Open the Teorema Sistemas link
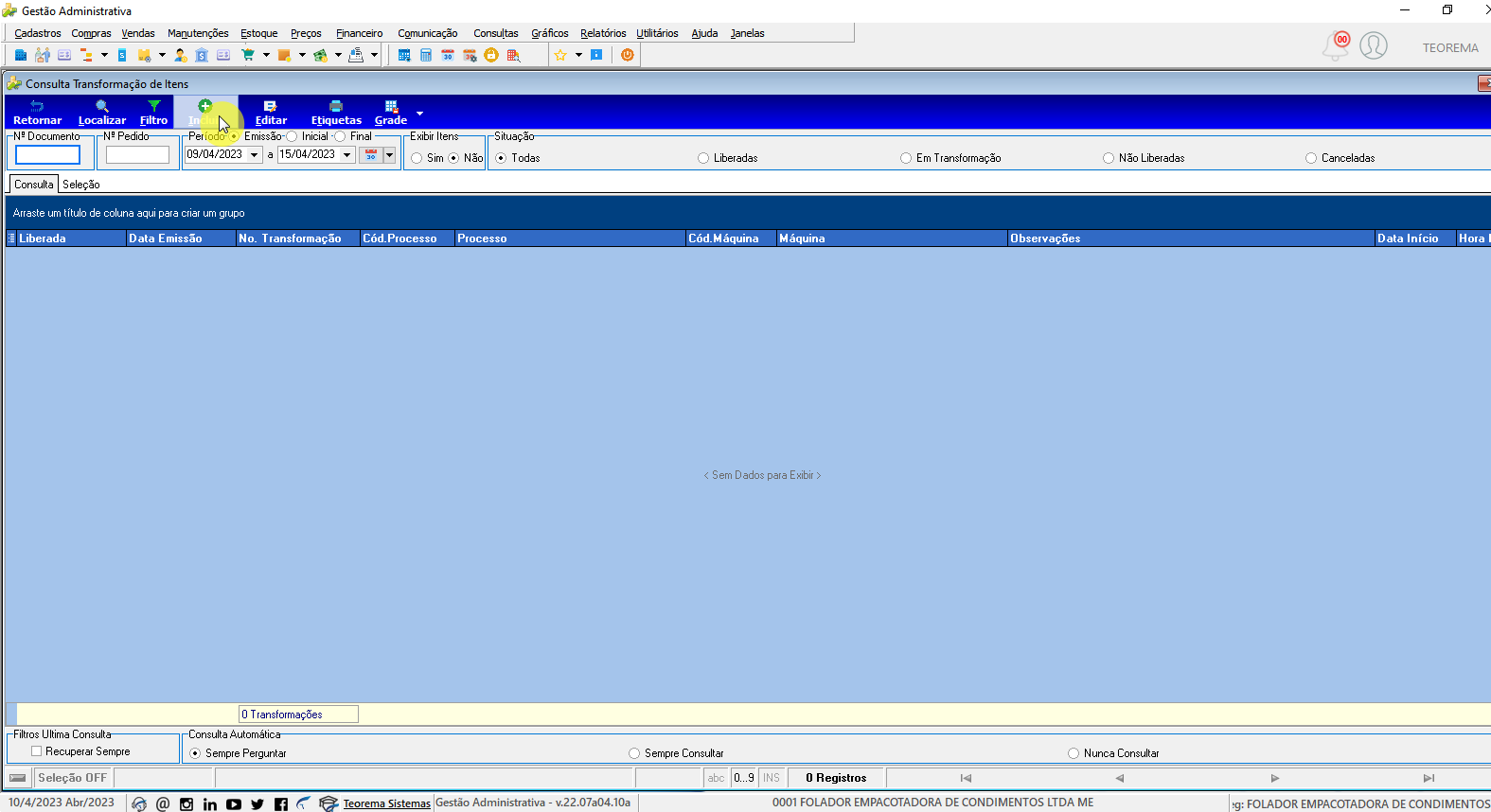This screenshot has height=812, width=1491. (x=386, y=803)
